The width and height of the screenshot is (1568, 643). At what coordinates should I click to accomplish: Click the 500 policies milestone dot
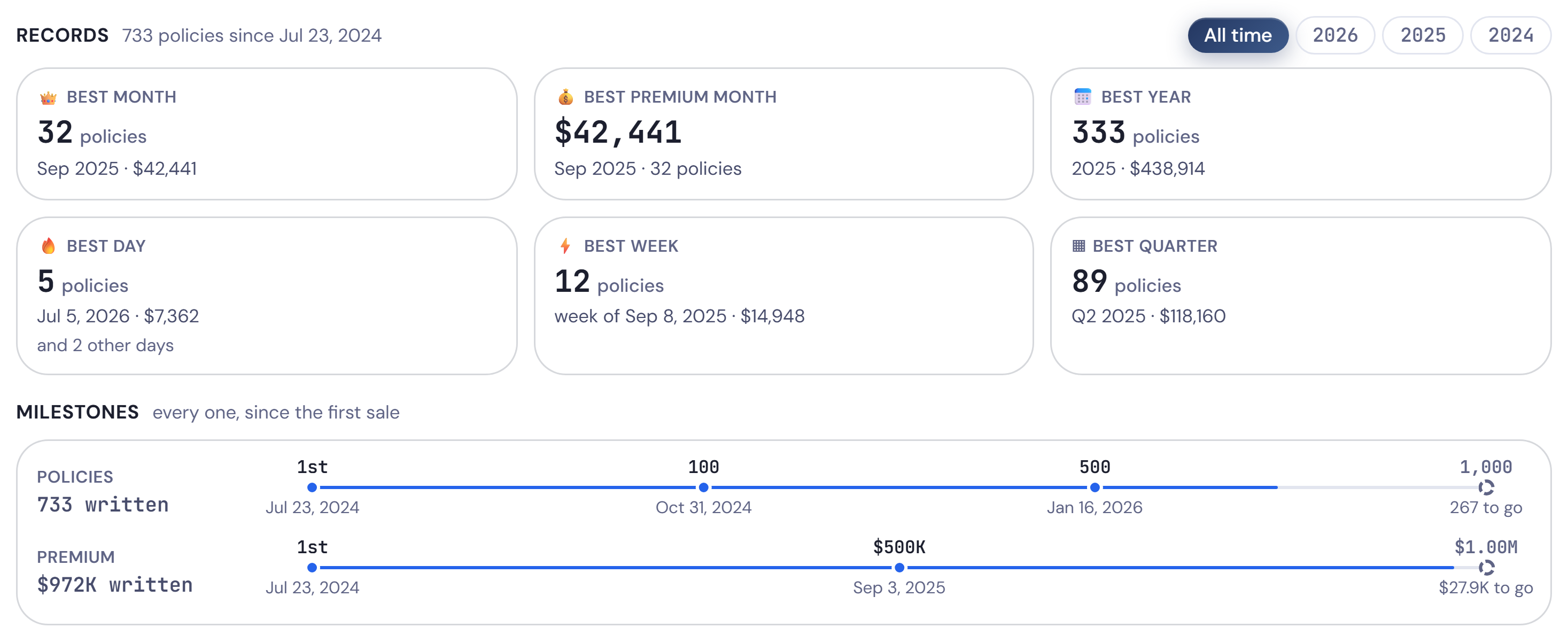pyautogui.click(x=1095, y=488)
